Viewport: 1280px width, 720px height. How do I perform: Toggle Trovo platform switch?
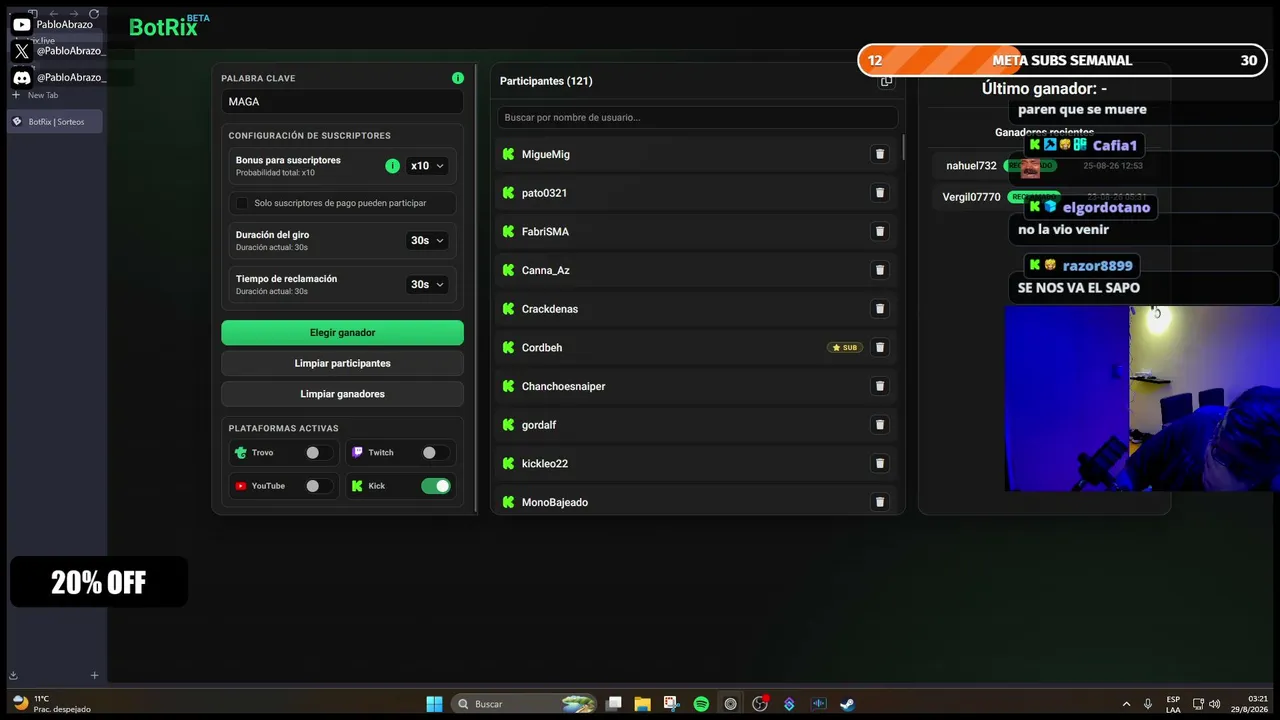click(319, 453)
